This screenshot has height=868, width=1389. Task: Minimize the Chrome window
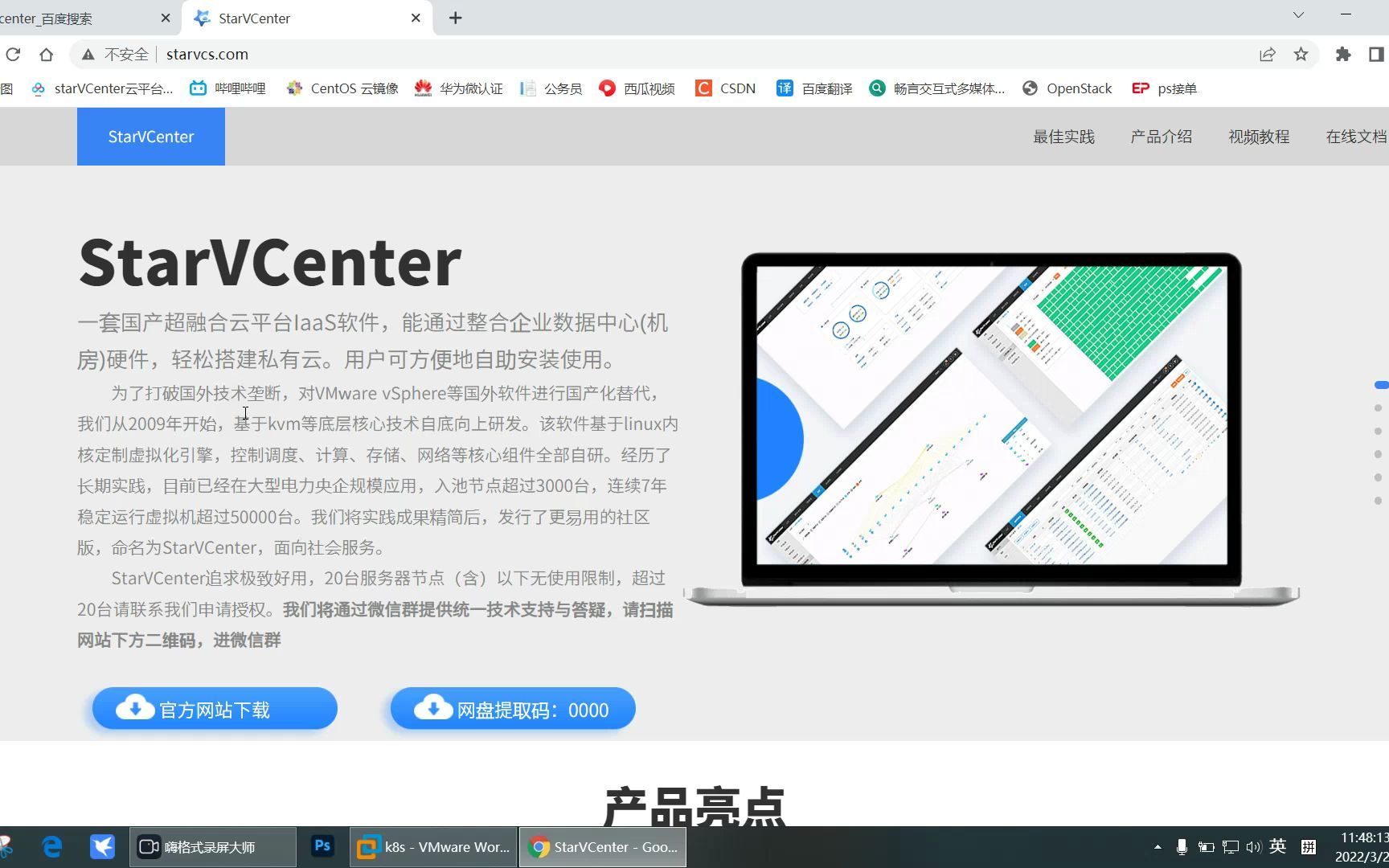point(1346,14)
